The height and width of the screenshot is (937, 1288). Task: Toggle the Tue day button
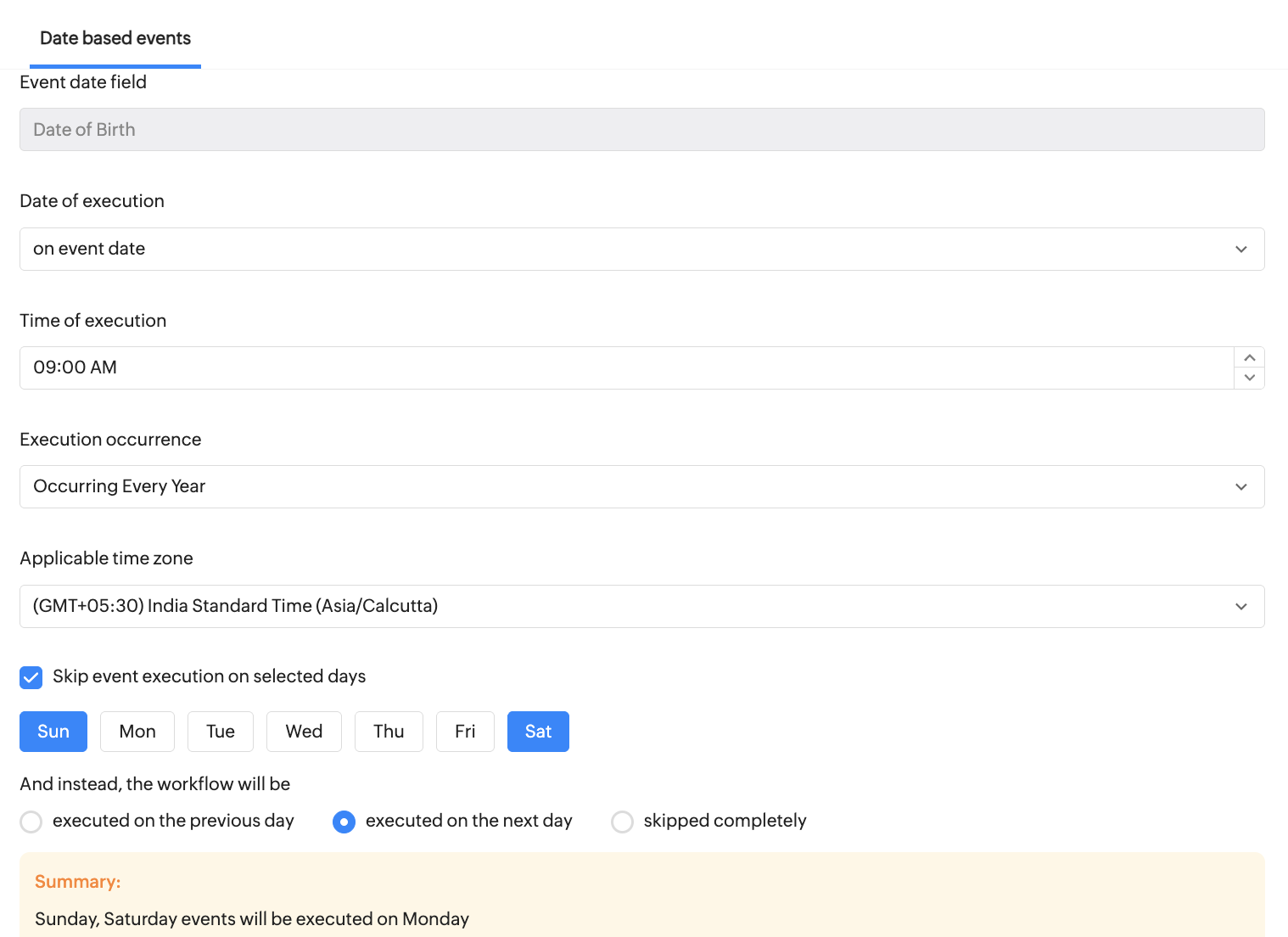pyautogui.click(x=221, y=732)
